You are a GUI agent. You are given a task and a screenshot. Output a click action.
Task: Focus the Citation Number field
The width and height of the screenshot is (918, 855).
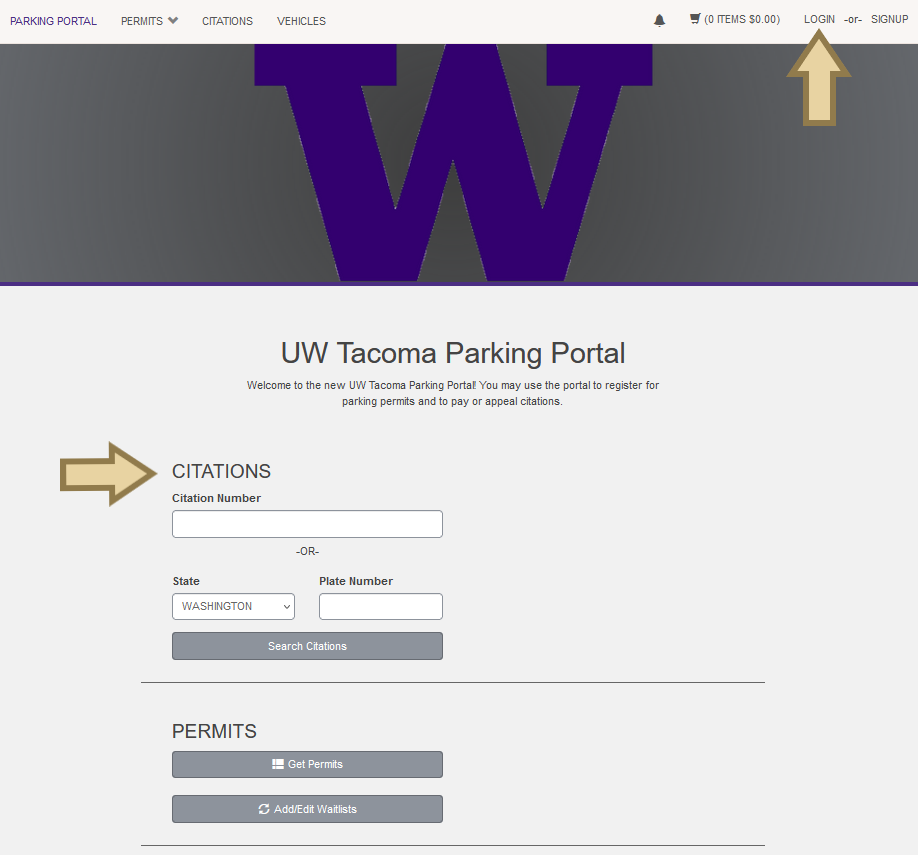click(307, 524)
